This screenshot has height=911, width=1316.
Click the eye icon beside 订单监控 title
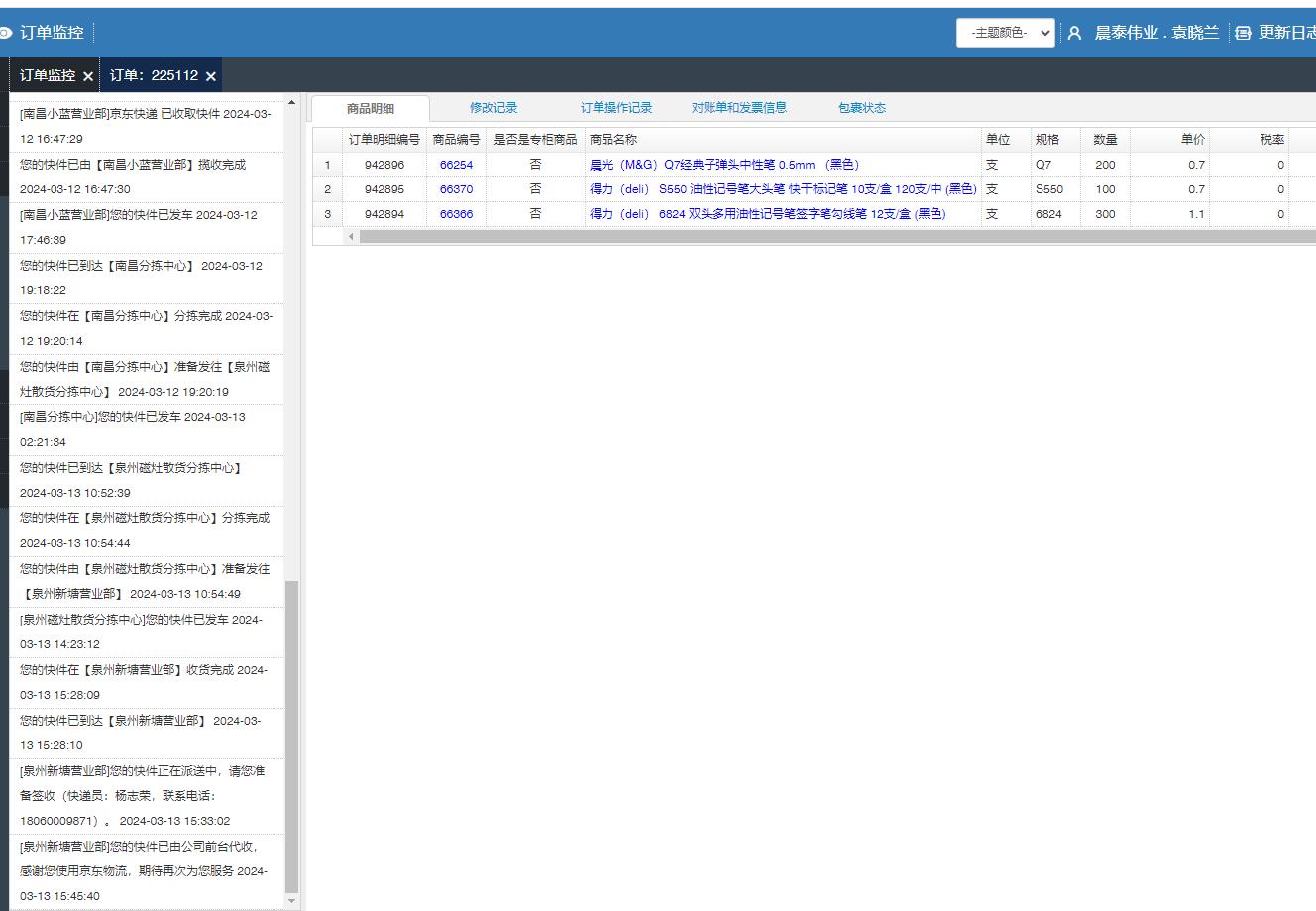6,33
